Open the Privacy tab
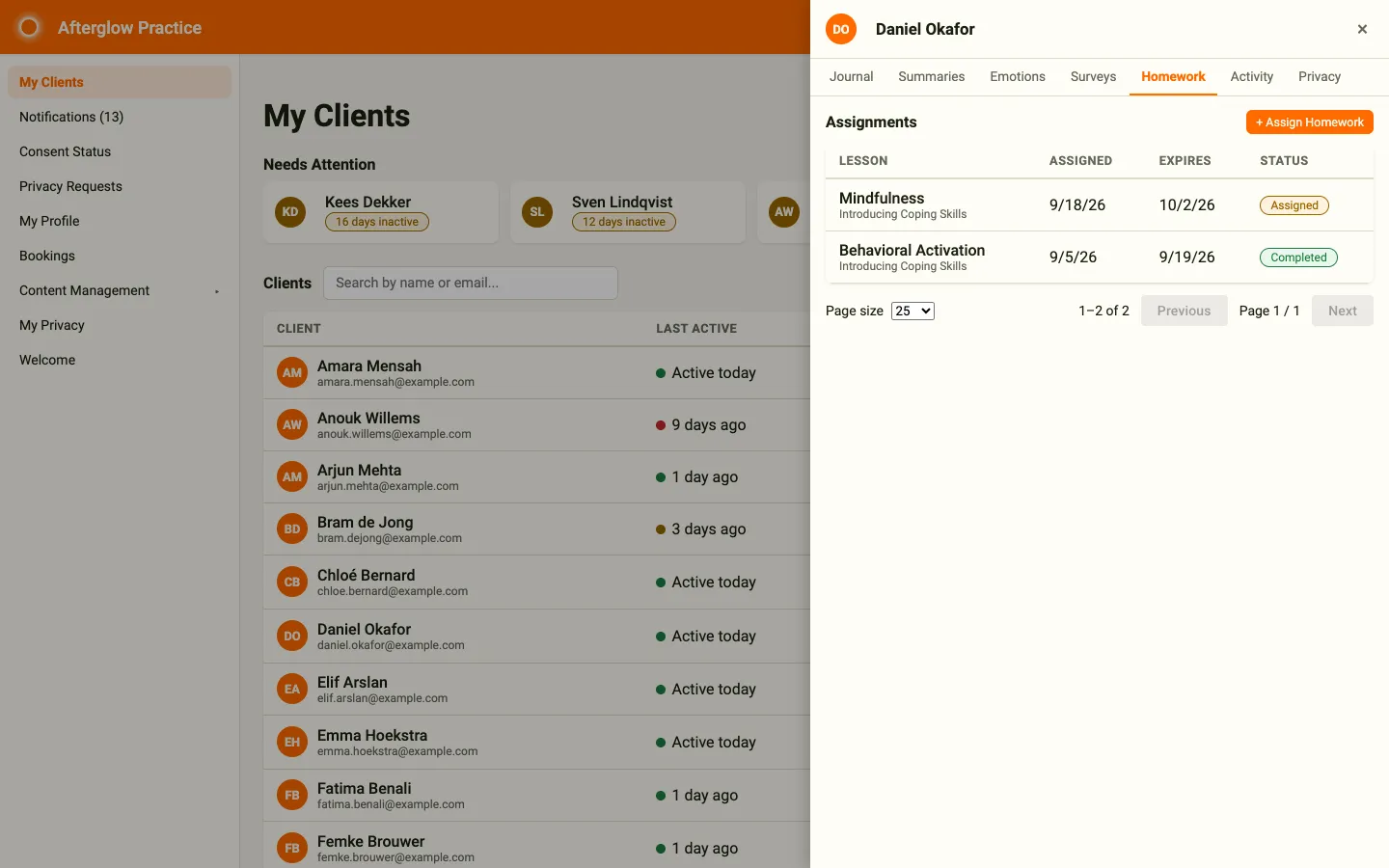The width and height of the screenshot is (1389, 868). [x=1320, y=76]
